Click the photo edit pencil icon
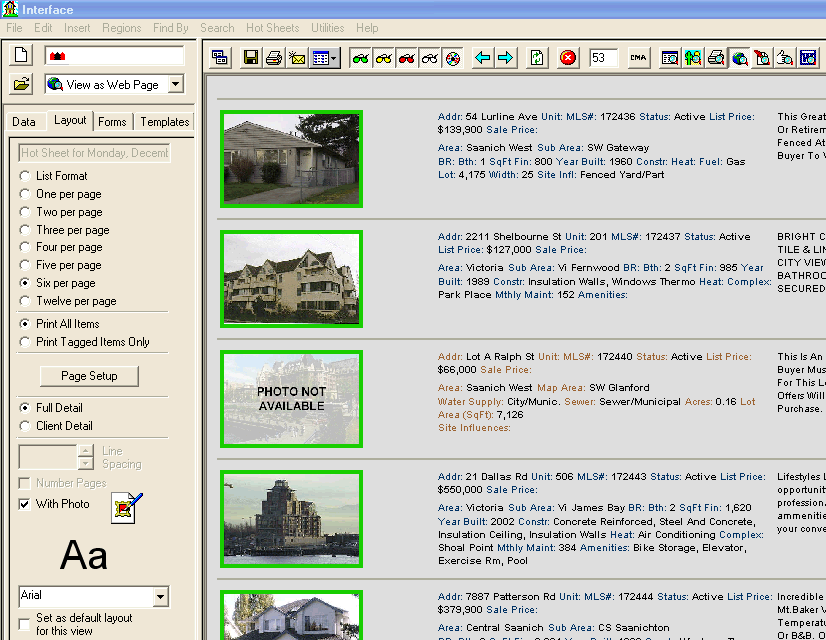826x640 pixels. [126, 508]
